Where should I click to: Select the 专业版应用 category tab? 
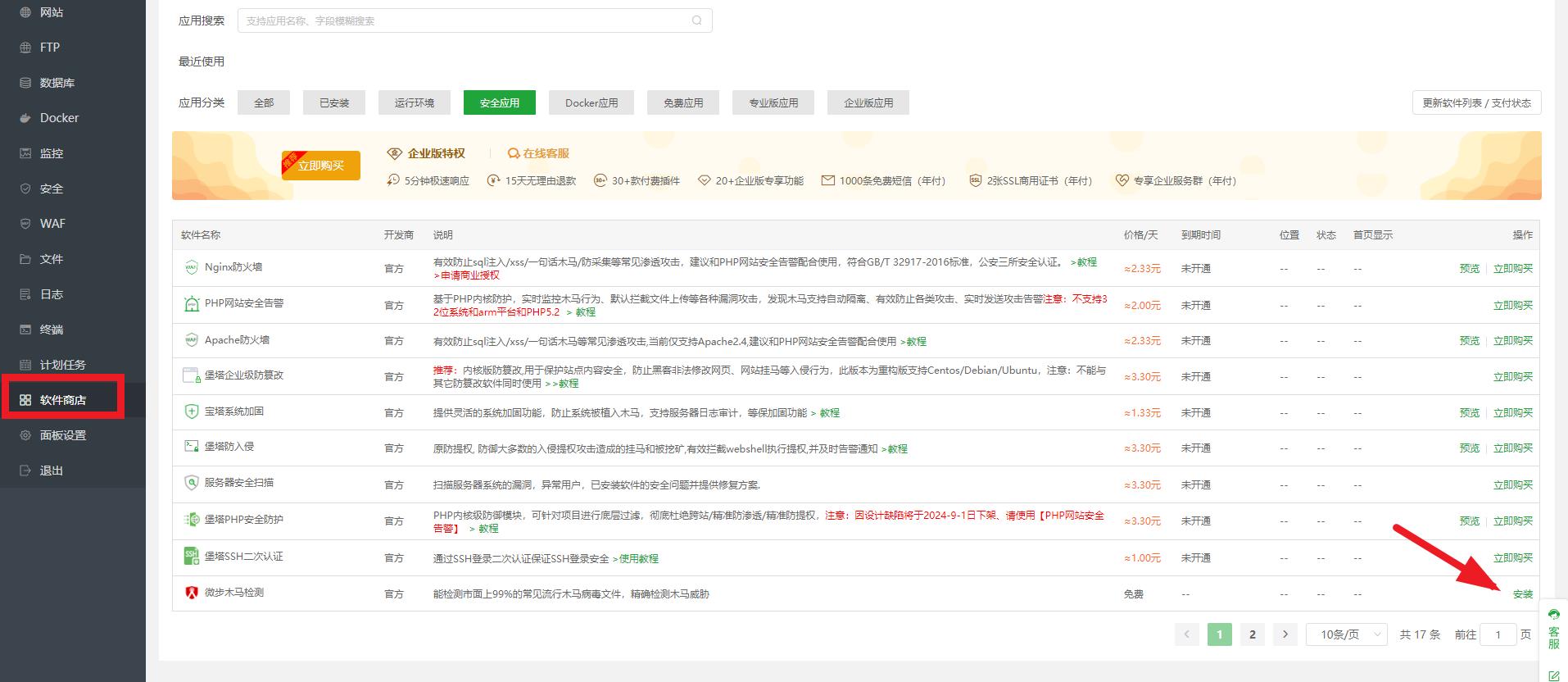[773, 102]
